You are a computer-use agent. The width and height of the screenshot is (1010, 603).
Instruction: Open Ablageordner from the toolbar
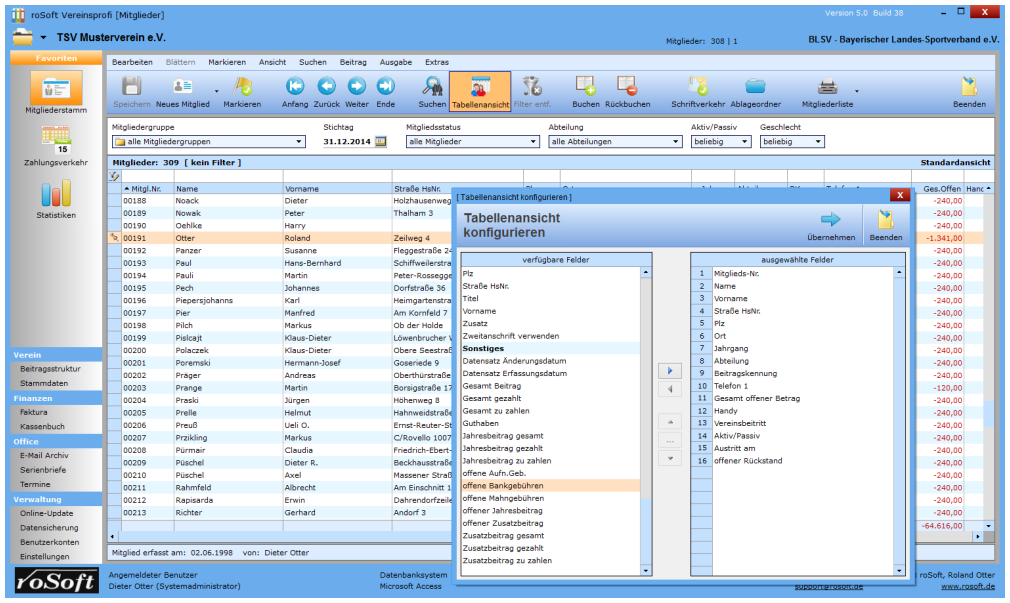755,87
